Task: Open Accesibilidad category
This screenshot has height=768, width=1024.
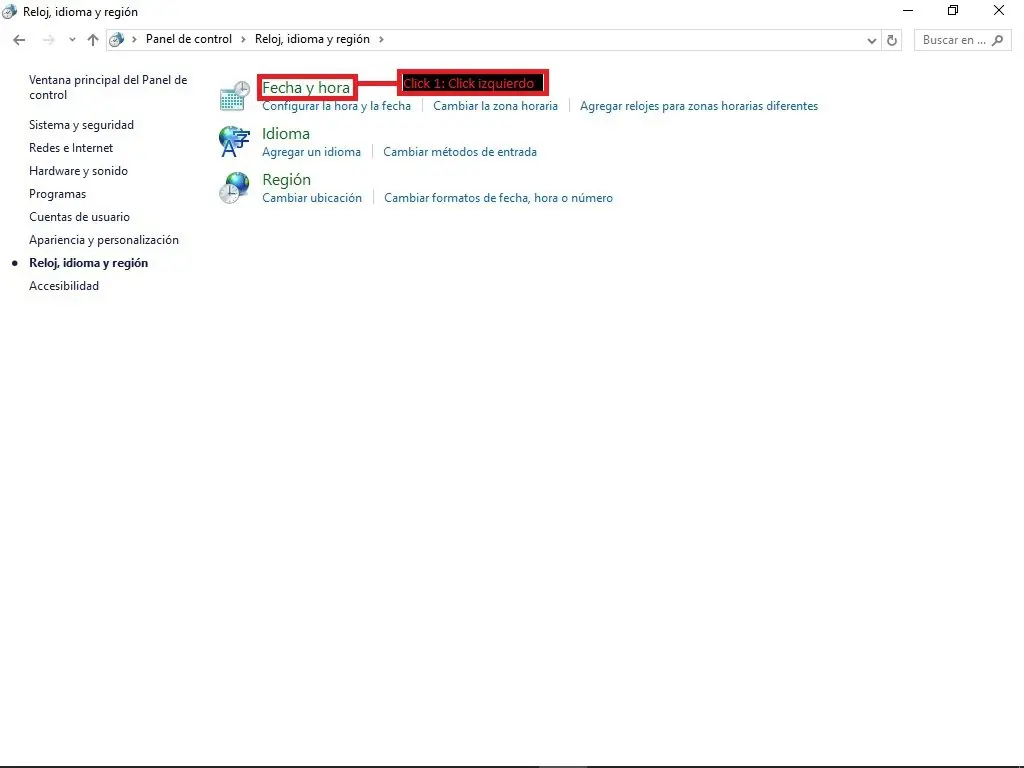Action: [64, 285]
